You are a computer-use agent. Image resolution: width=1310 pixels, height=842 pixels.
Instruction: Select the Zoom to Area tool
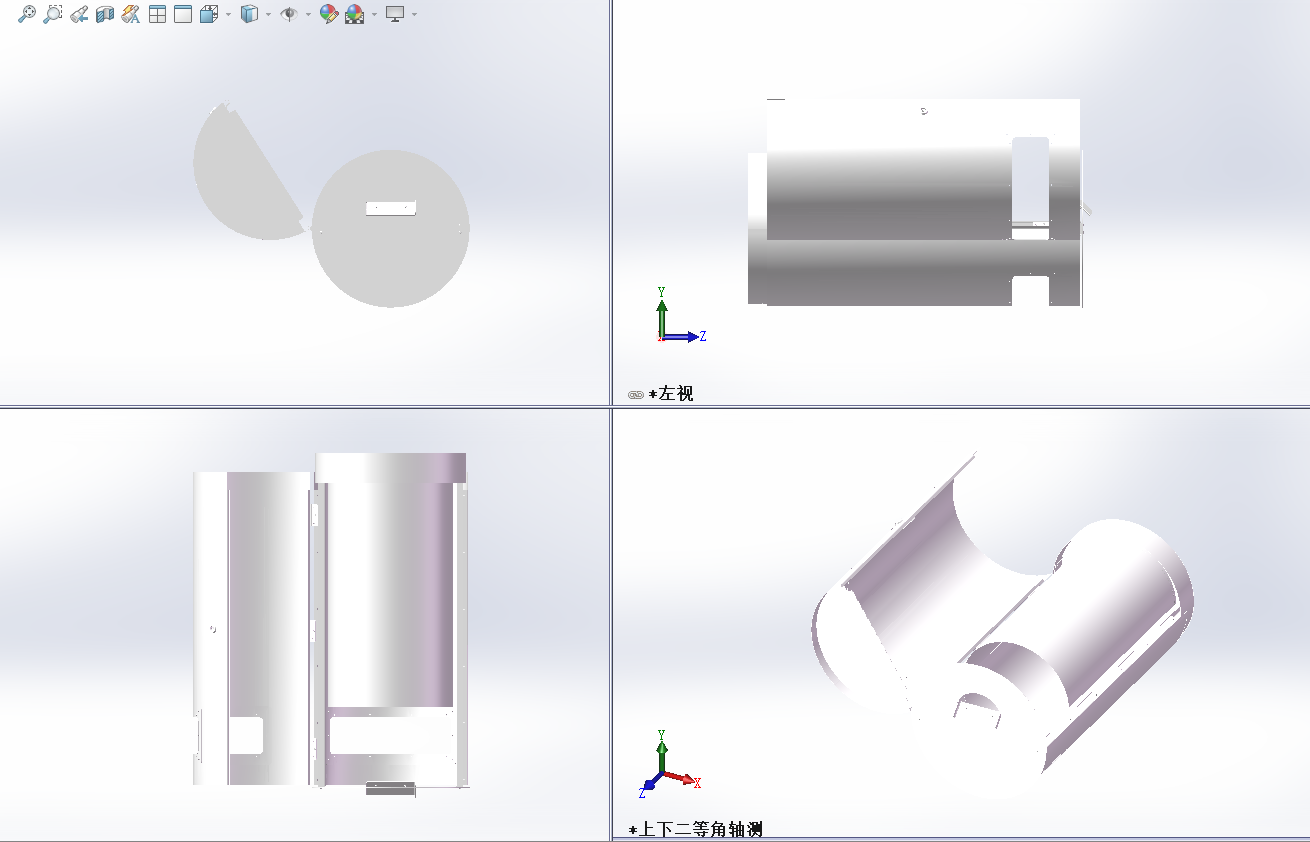pos(53,14)
